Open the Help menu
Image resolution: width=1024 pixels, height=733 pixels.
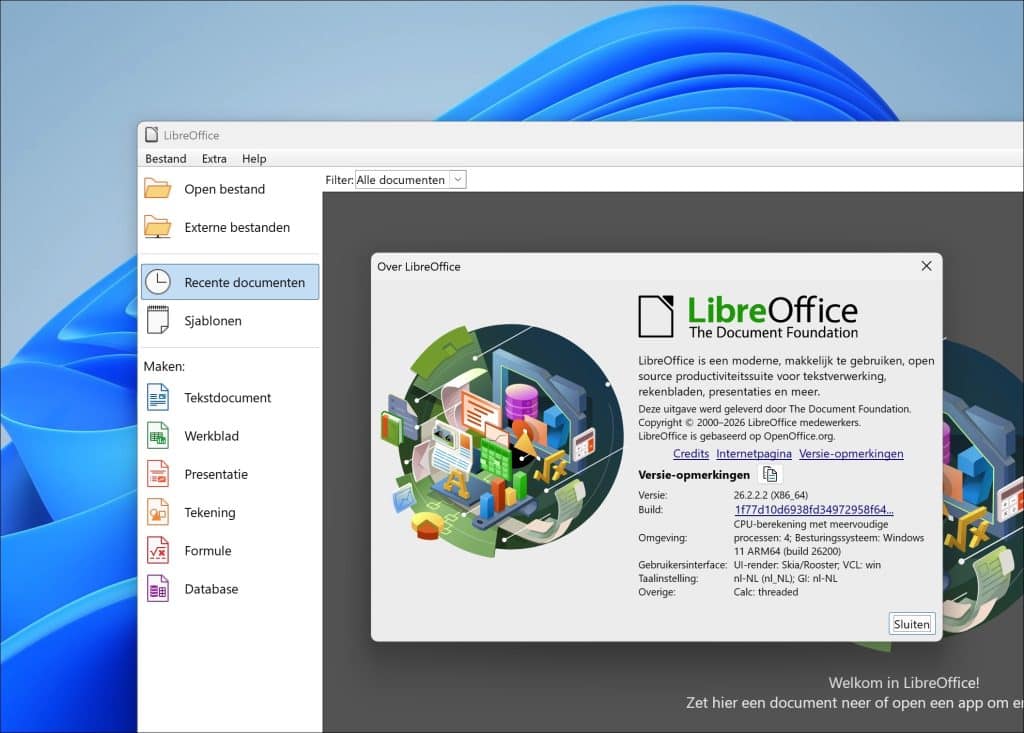[x=253, y=158]
